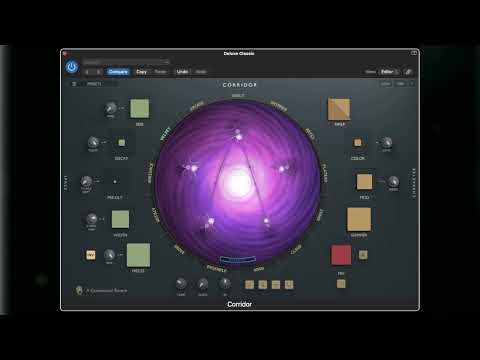Click the knob beside the Color square
This screenshot has width=480, height=360.
pyautogui.click(x=387, y=142)
